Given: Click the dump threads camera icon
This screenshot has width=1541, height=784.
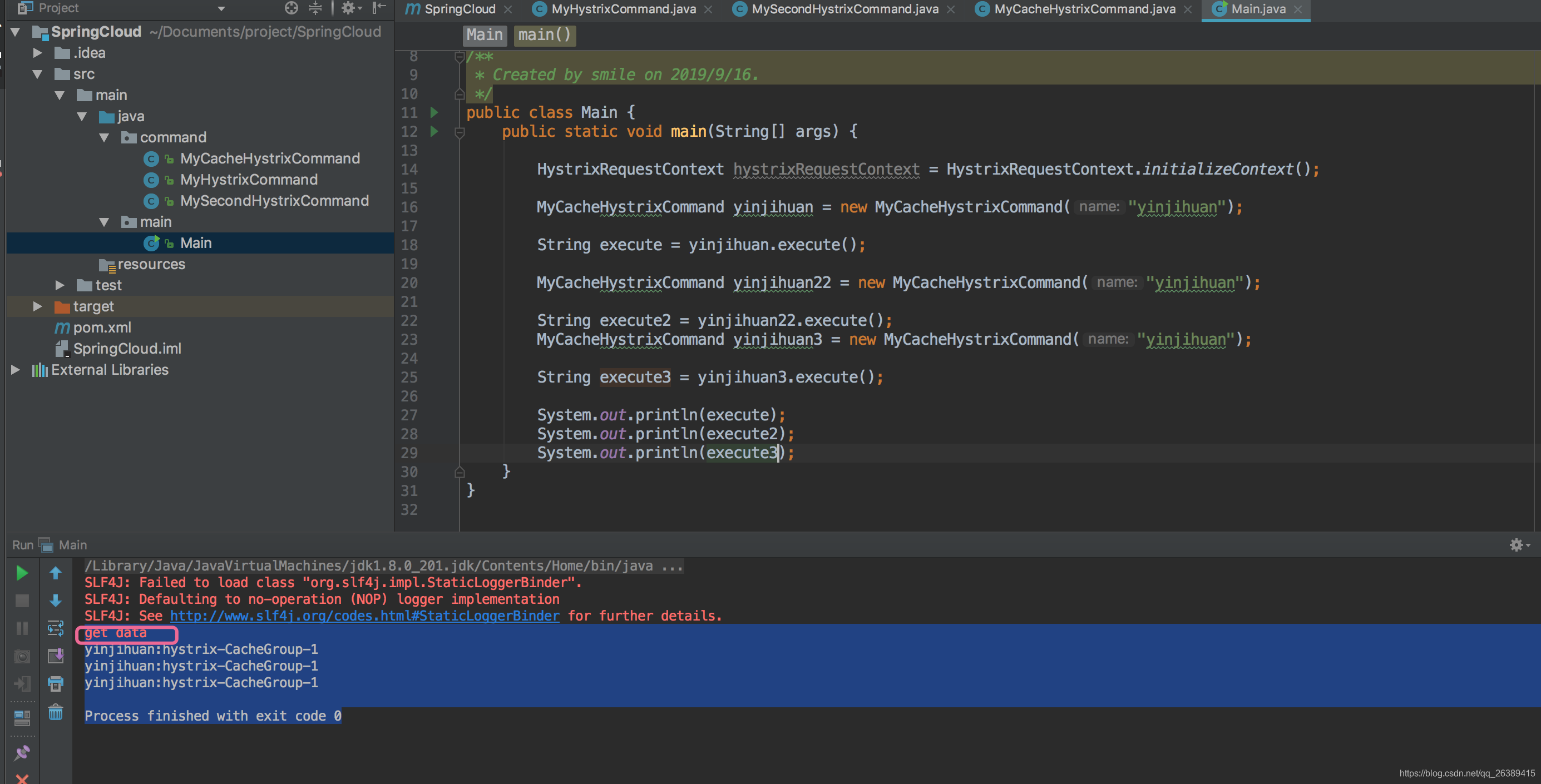Looking at the screenshot, I should coord(22,656).
